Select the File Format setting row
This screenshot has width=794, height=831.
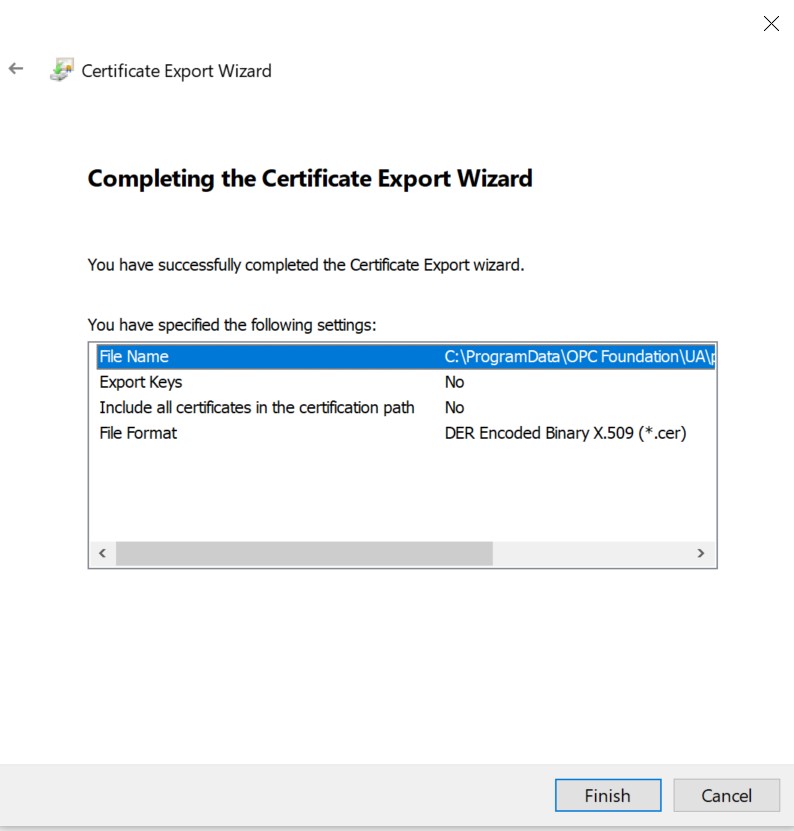coord(138,433)
